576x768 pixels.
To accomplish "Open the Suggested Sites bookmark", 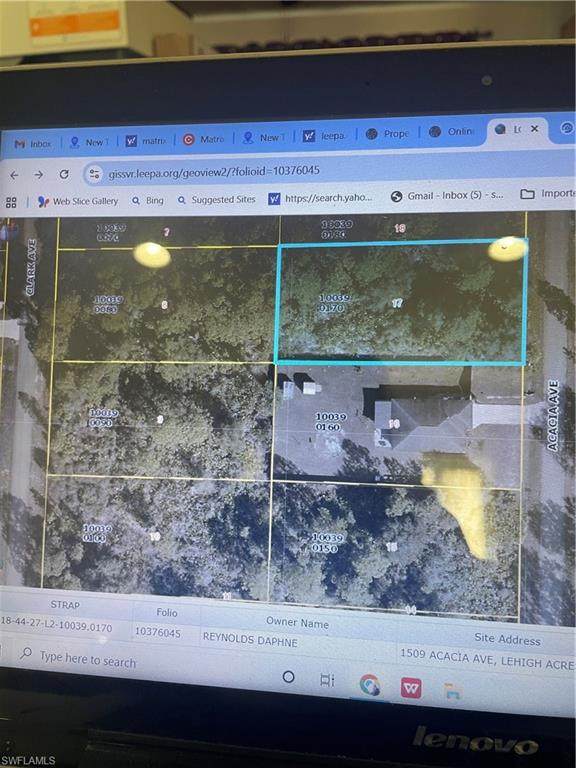I will coord(216,200).
